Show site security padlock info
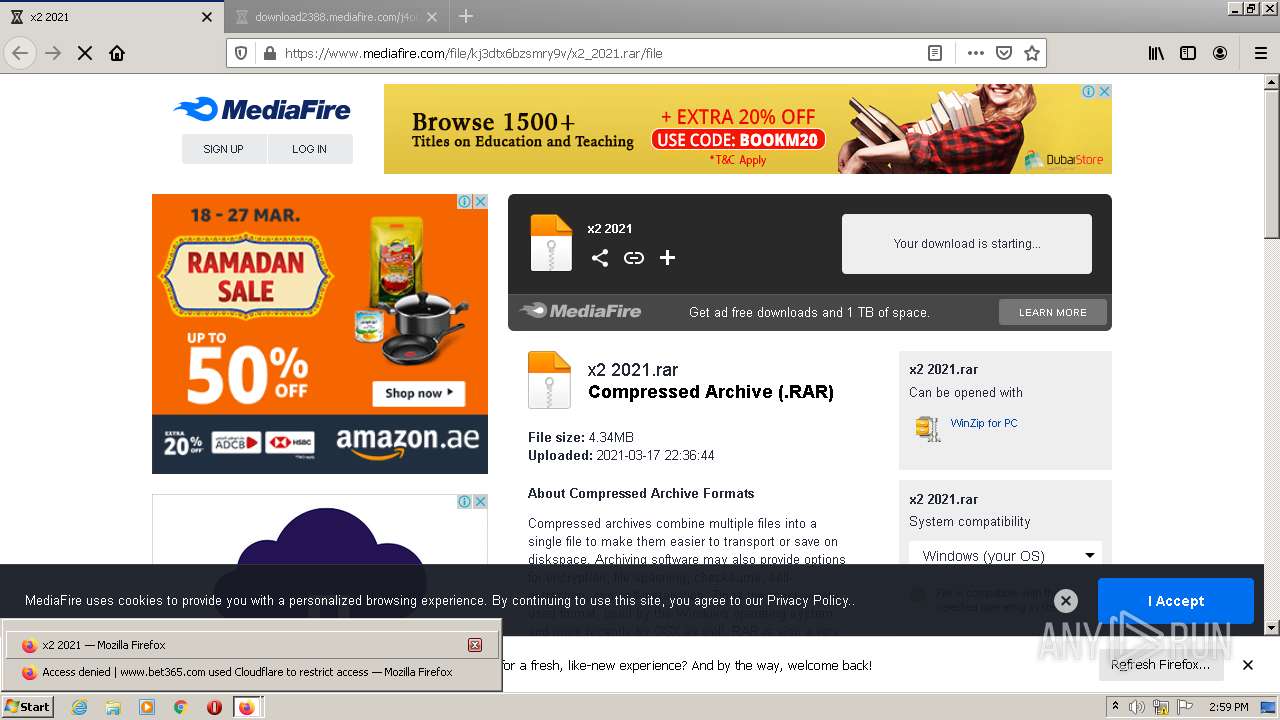The width and height of the screenshot is (1280, 720). coord(269,53)
